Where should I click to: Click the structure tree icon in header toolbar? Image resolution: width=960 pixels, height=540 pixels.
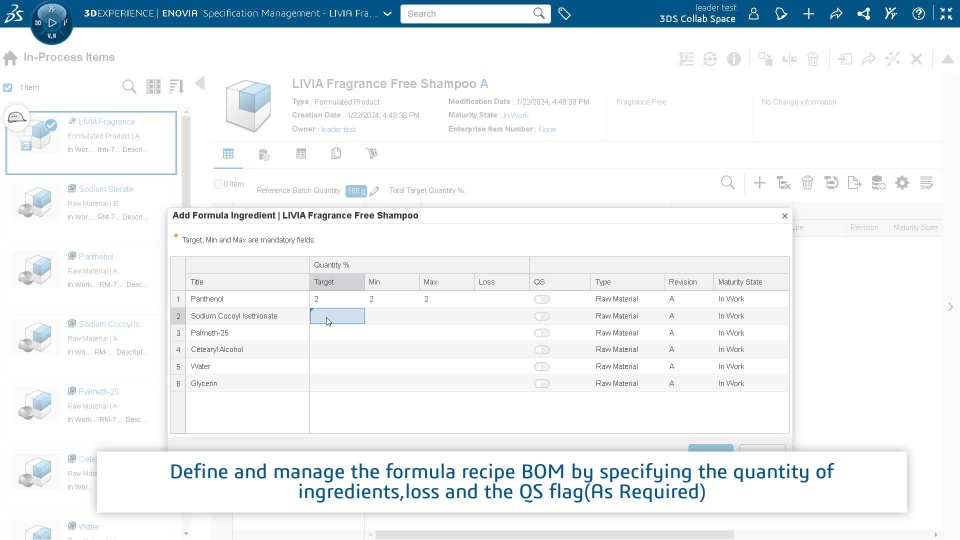(686, 59)
